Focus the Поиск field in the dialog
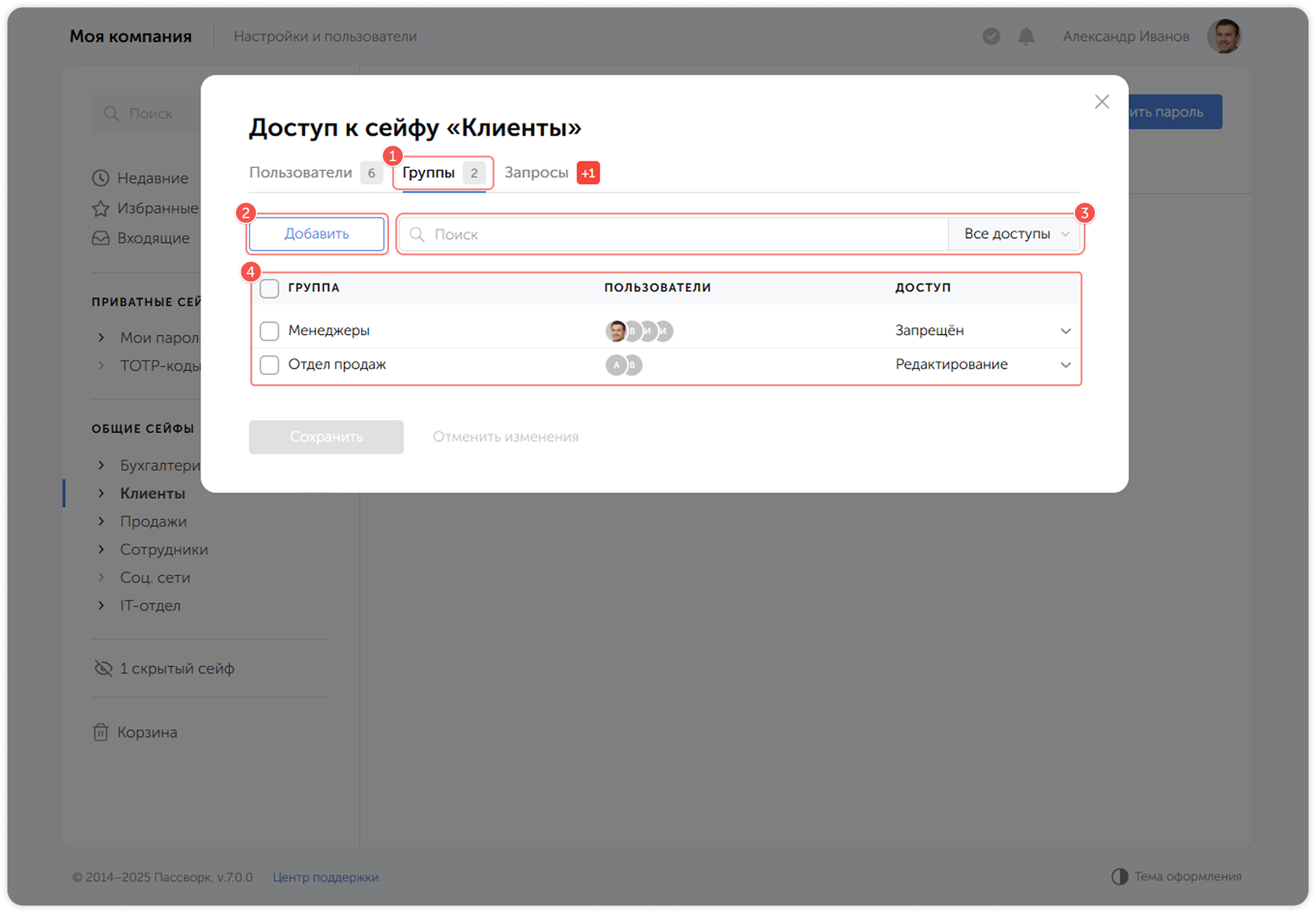This screenshot has height=913, width=1316. click(x=673, y=234)
